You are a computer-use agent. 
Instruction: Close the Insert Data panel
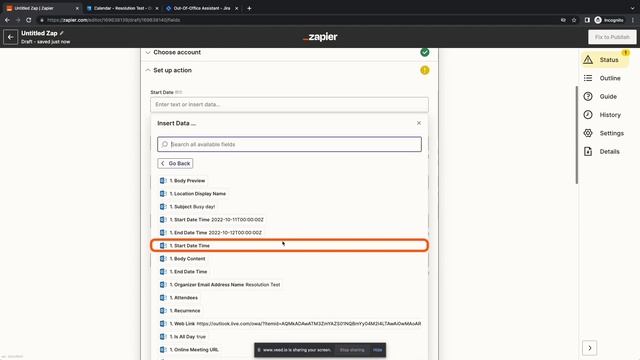click(419, 123)
